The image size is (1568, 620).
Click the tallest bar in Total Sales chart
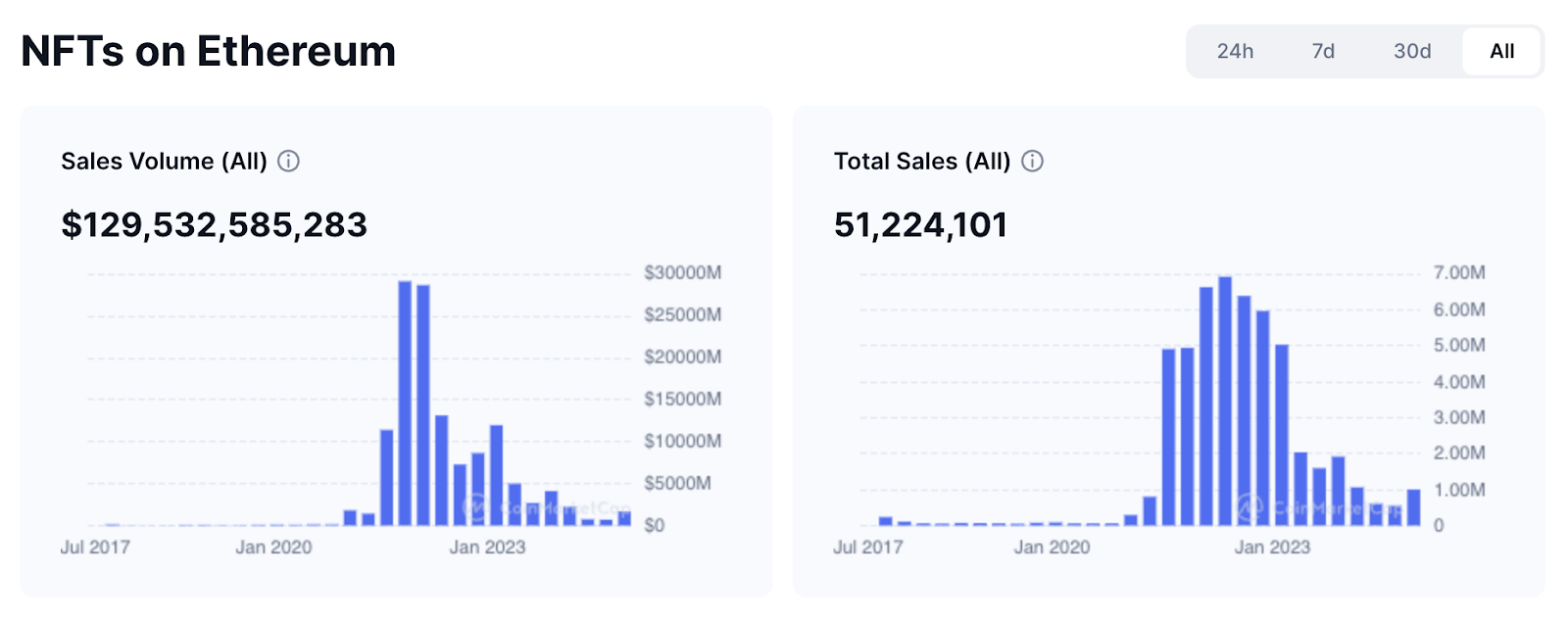(x=1225, y=402)
